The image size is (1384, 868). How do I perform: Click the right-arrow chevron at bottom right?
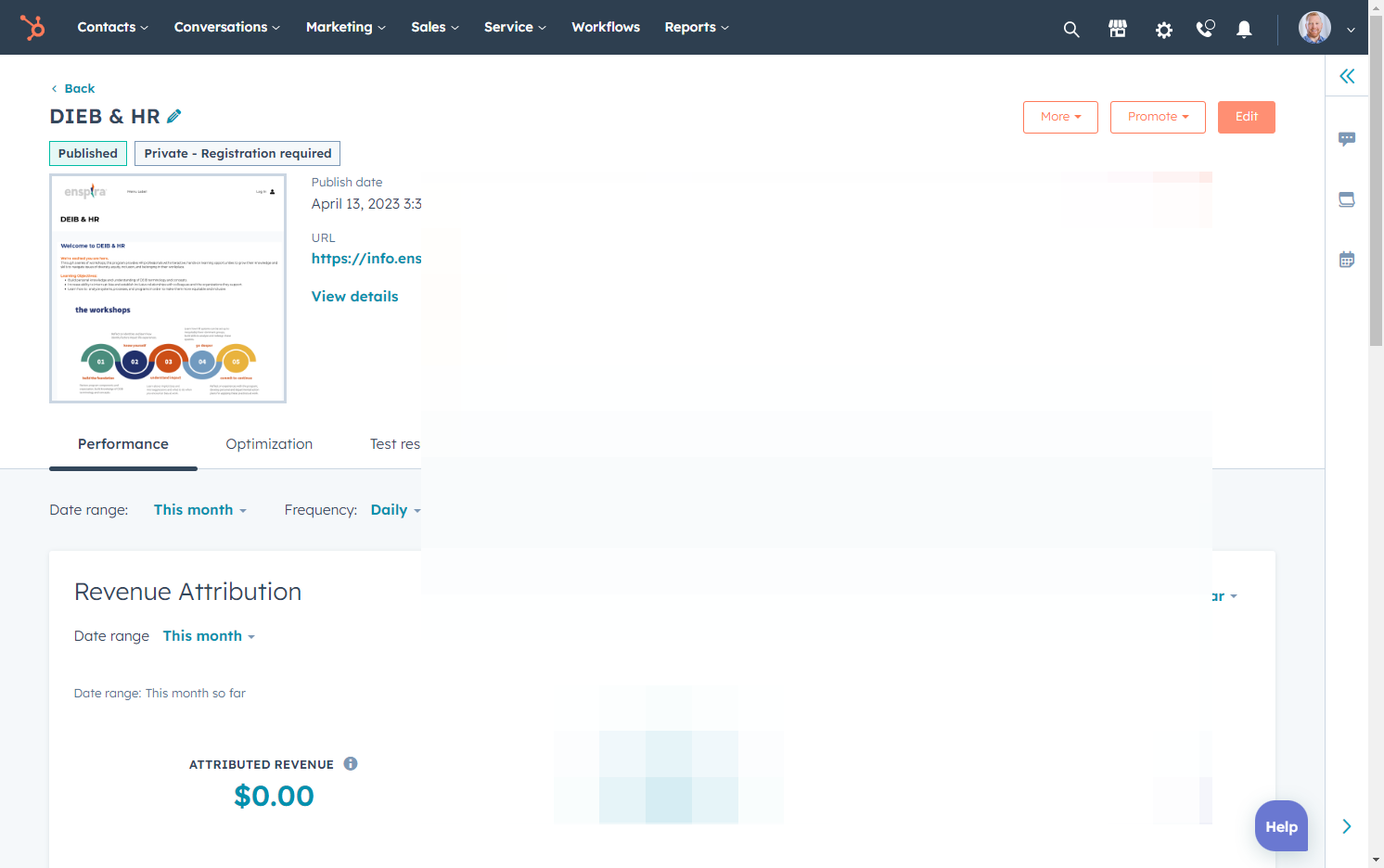pos(1347,826)
